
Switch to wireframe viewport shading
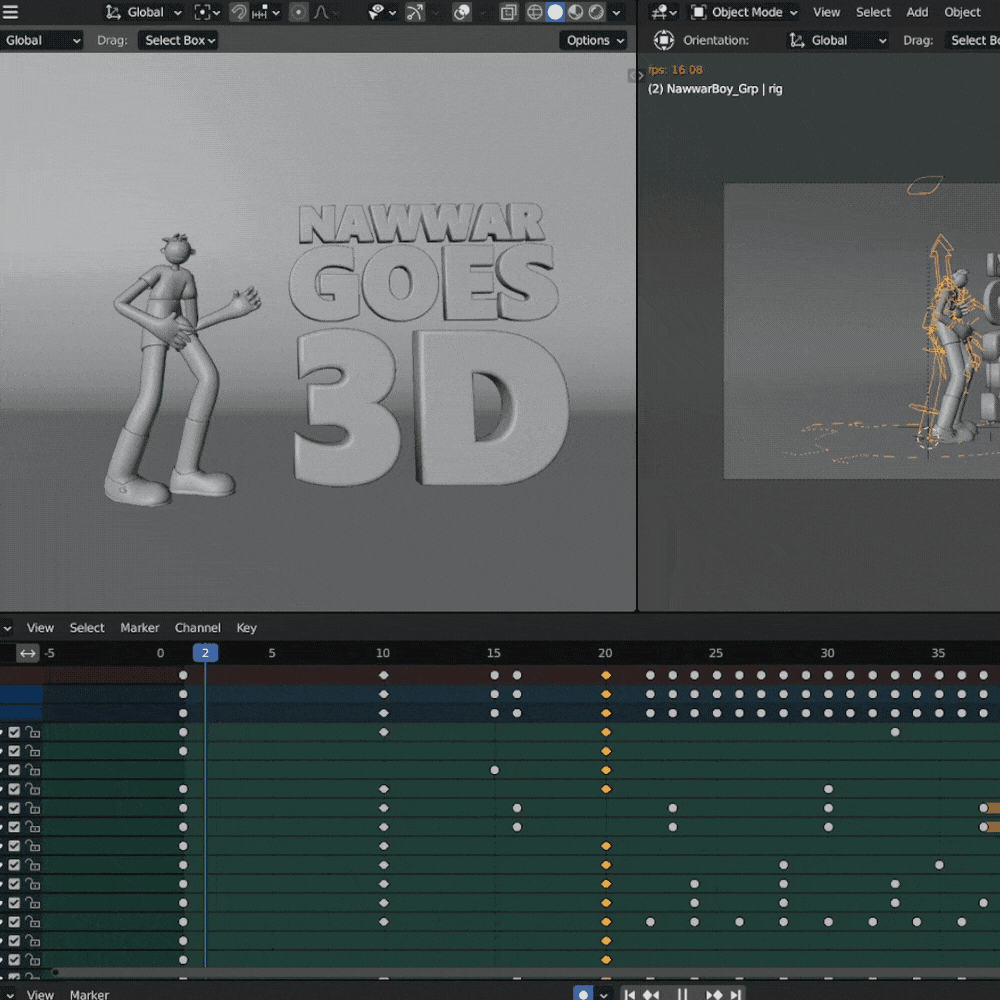(x=535, y=12)
